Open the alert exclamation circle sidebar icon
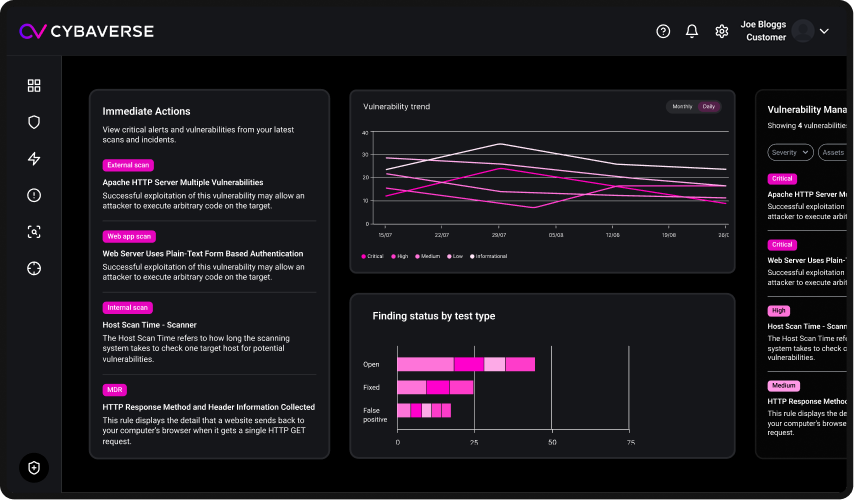The image size is (854, 500). pyautogui.click(x=34, y=195)
